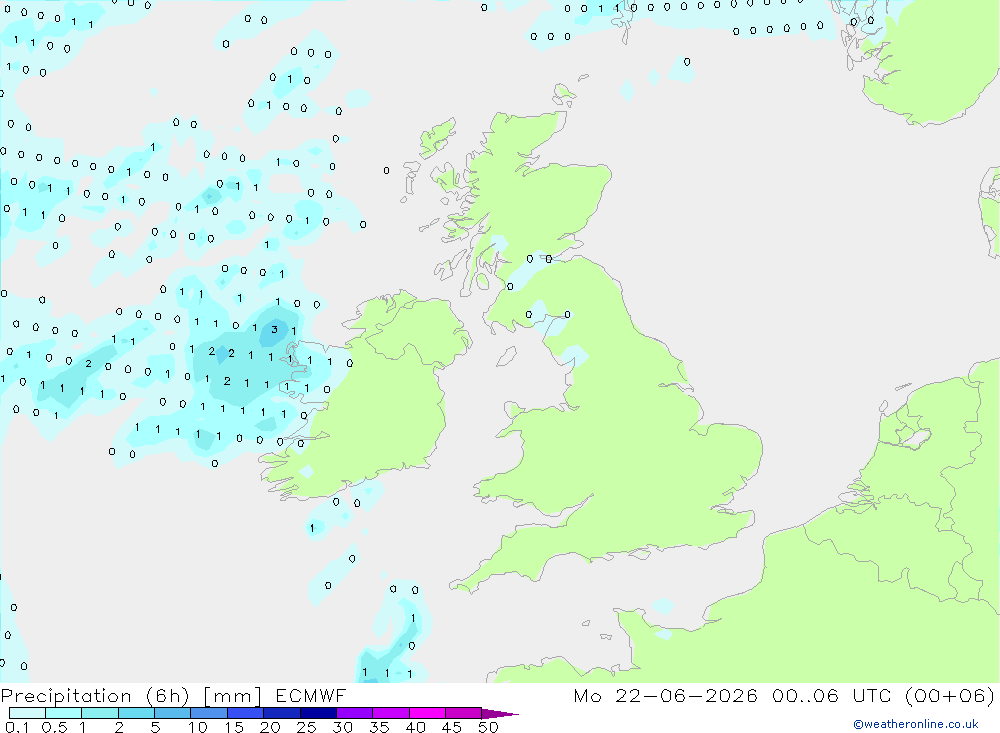Click the '45' legend scale label
1000x733 pixels.
(452, 727)
